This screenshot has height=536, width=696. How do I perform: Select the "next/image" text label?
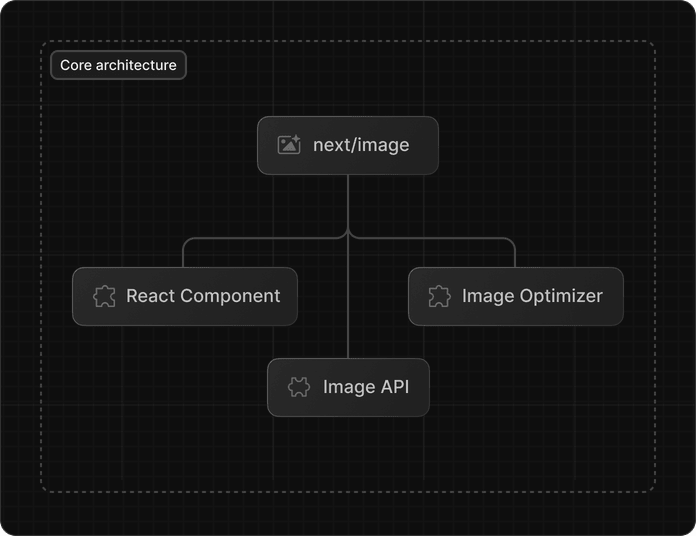tap(361, 145)
